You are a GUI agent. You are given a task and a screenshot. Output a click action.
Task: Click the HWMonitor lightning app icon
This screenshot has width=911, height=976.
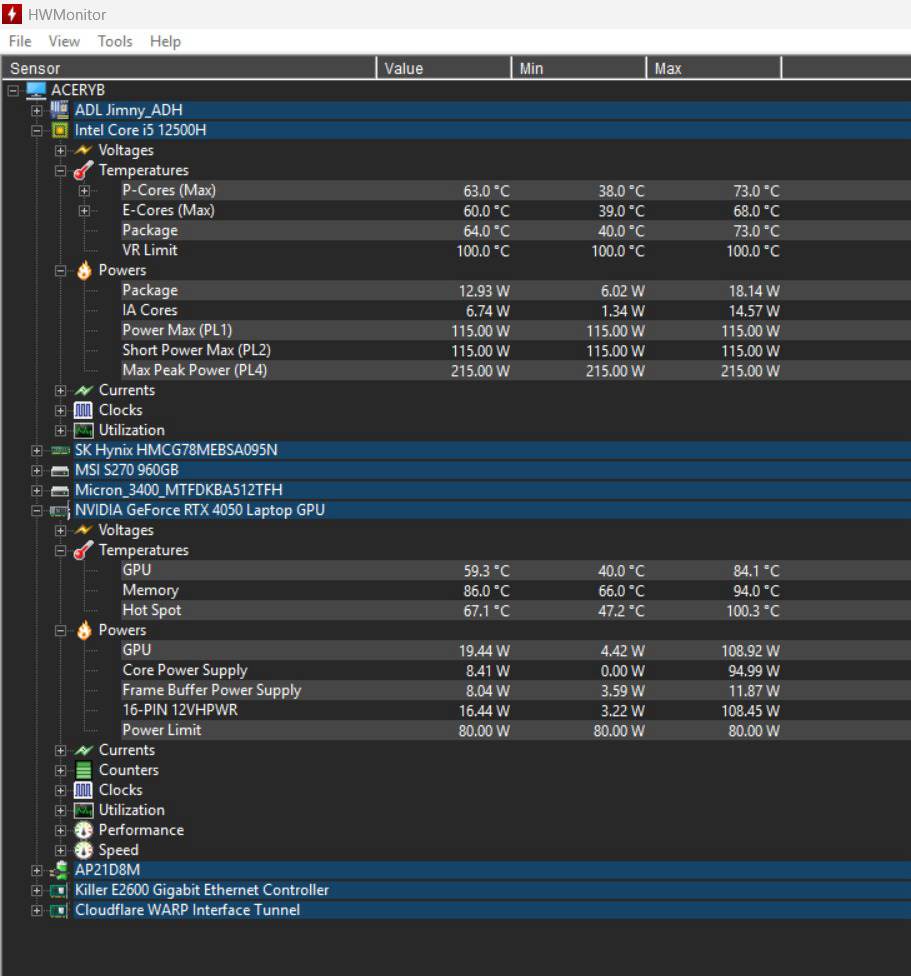(x=12, y=14)
